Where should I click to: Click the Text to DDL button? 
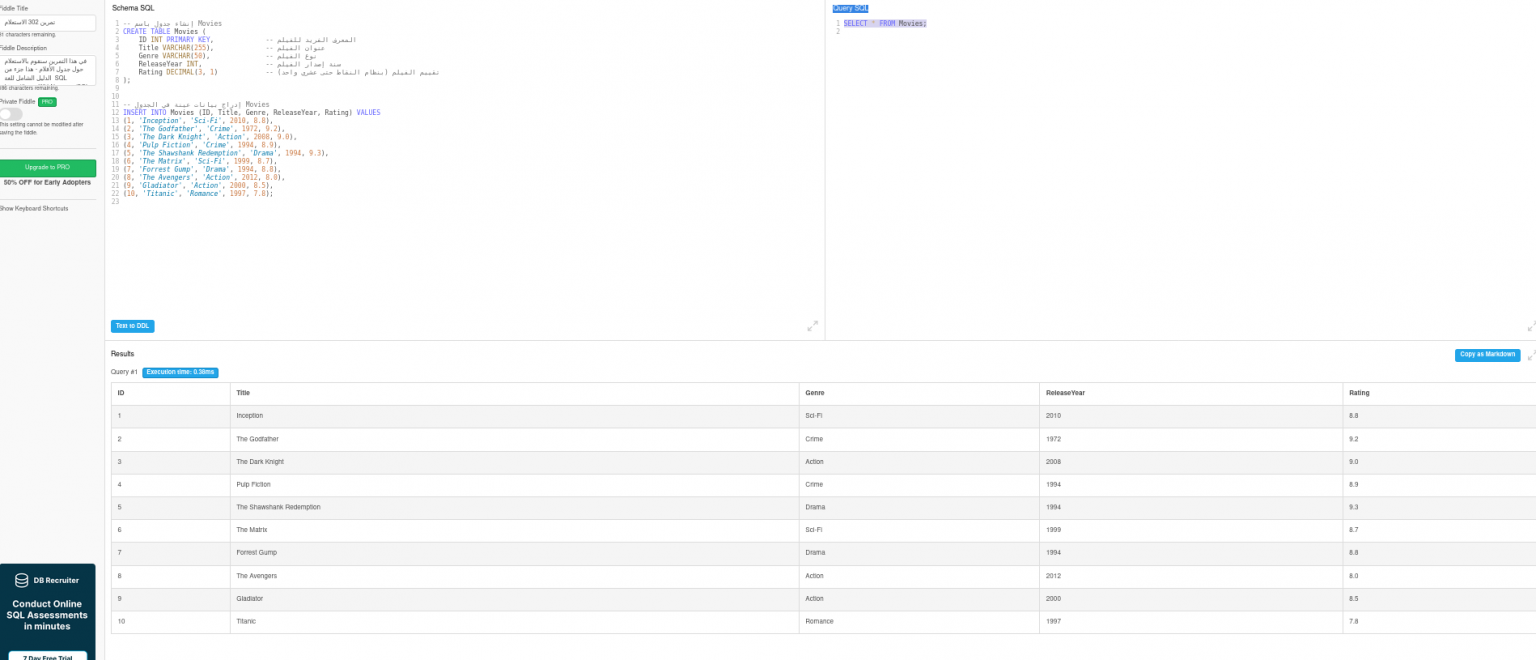tap(132, 326)
